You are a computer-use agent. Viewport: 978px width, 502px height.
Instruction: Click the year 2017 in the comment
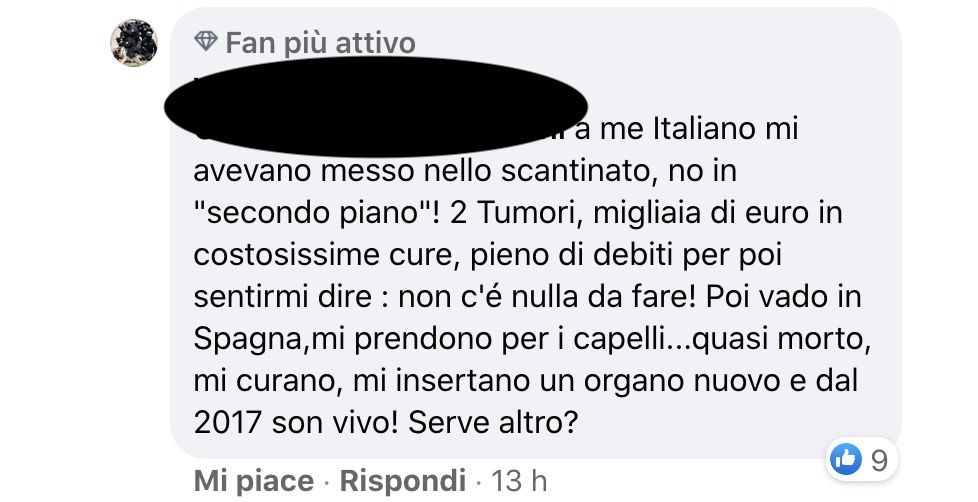pyautogui.click(x=227, y=423)
